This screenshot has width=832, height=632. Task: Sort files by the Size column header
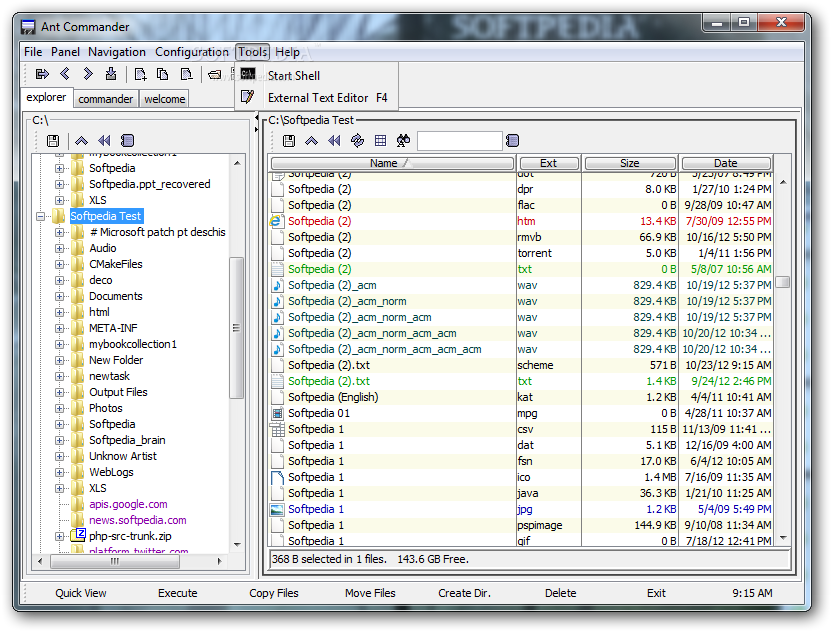tap(629, 163)
